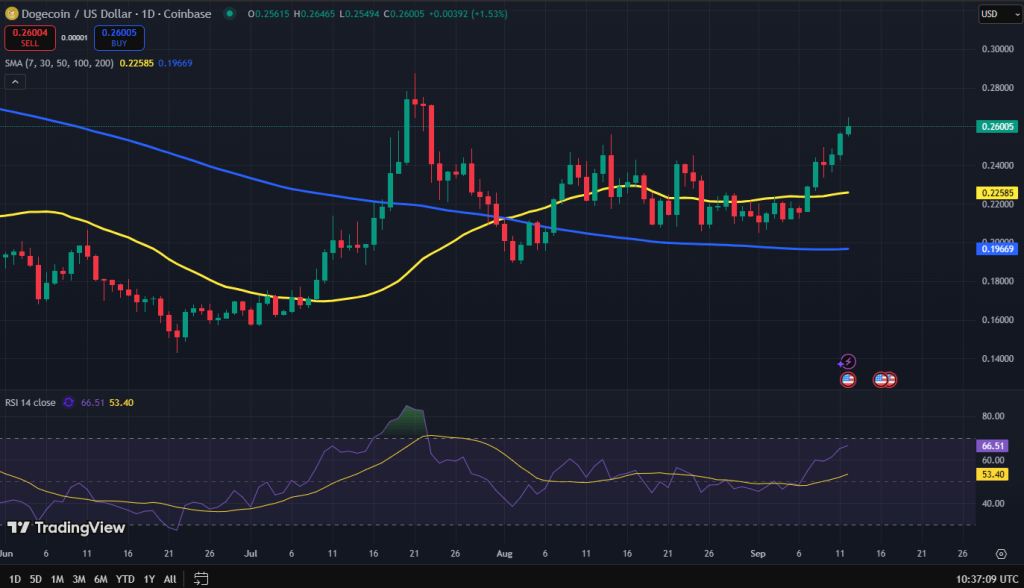Select the 1D time range
Viewport: 1024px width, 588px height.
(14, 579)
